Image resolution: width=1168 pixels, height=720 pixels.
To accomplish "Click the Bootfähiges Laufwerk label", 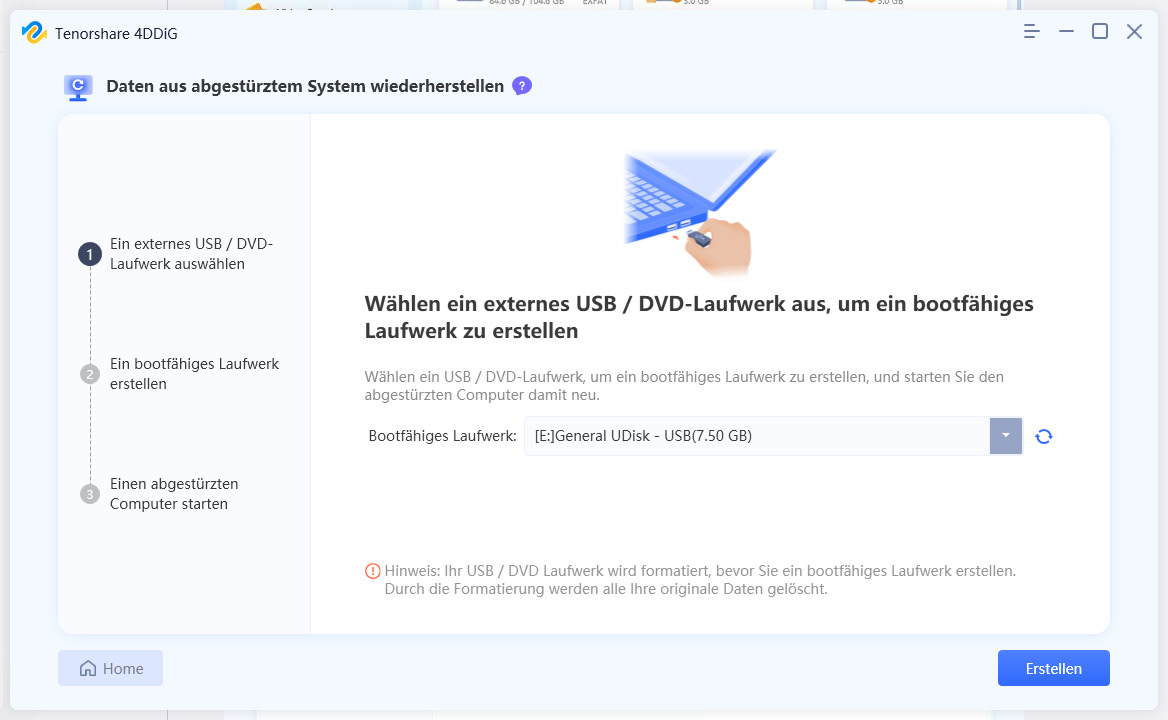I will pos(443,436).
